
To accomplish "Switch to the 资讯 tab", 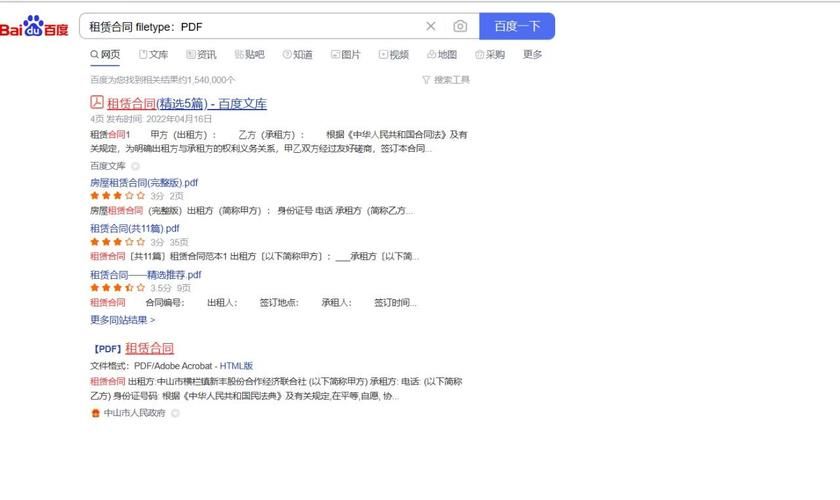I will click(201, 55).
